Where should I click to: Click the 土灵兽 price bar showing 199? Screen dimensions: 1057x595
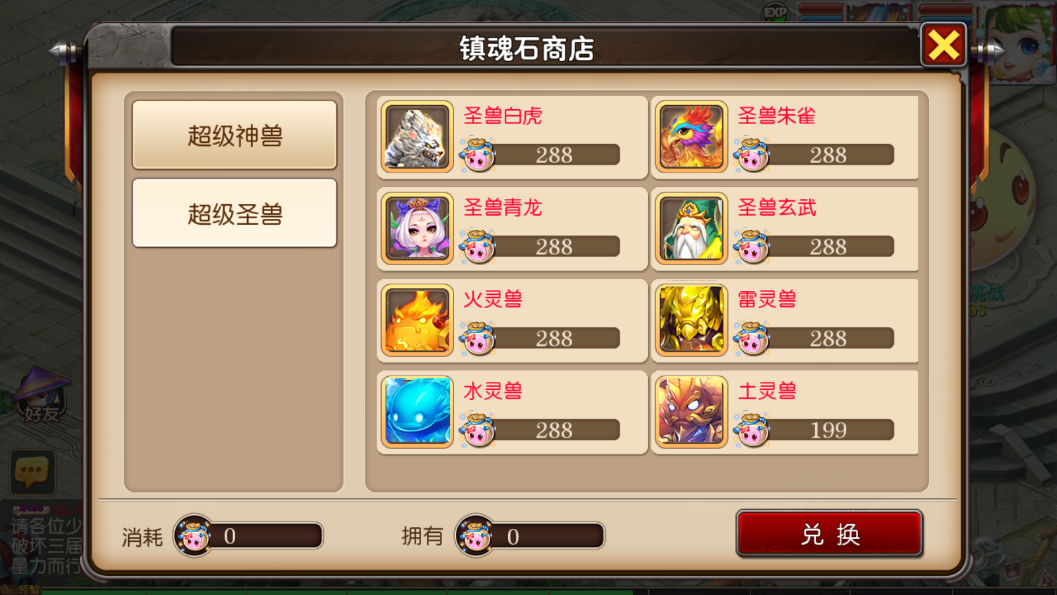tap(829, 430)
